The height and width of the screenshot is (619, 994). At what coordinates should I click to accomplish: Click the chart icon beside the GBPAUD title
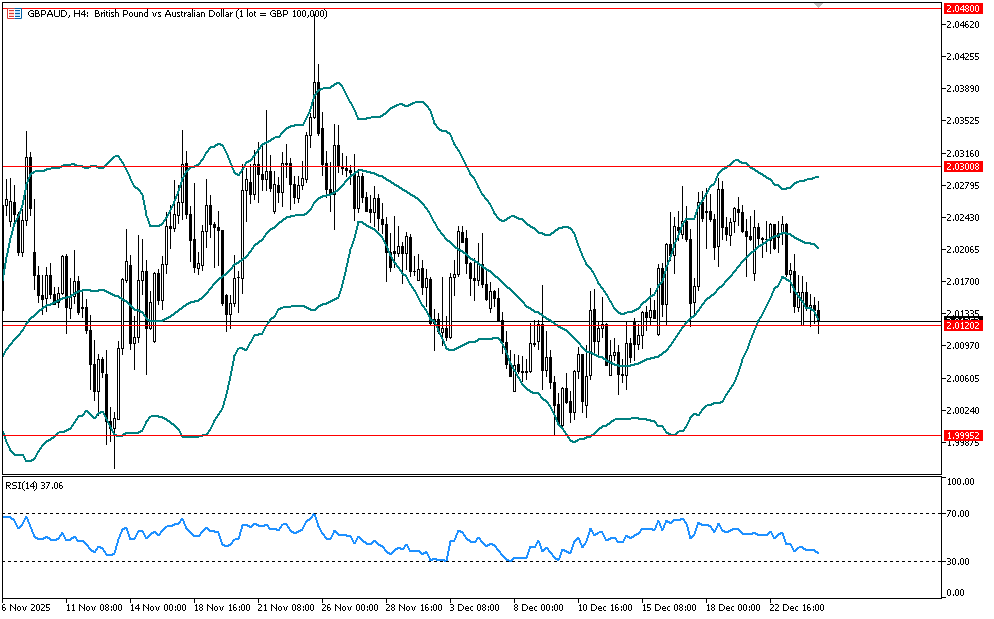pos(13,13)
